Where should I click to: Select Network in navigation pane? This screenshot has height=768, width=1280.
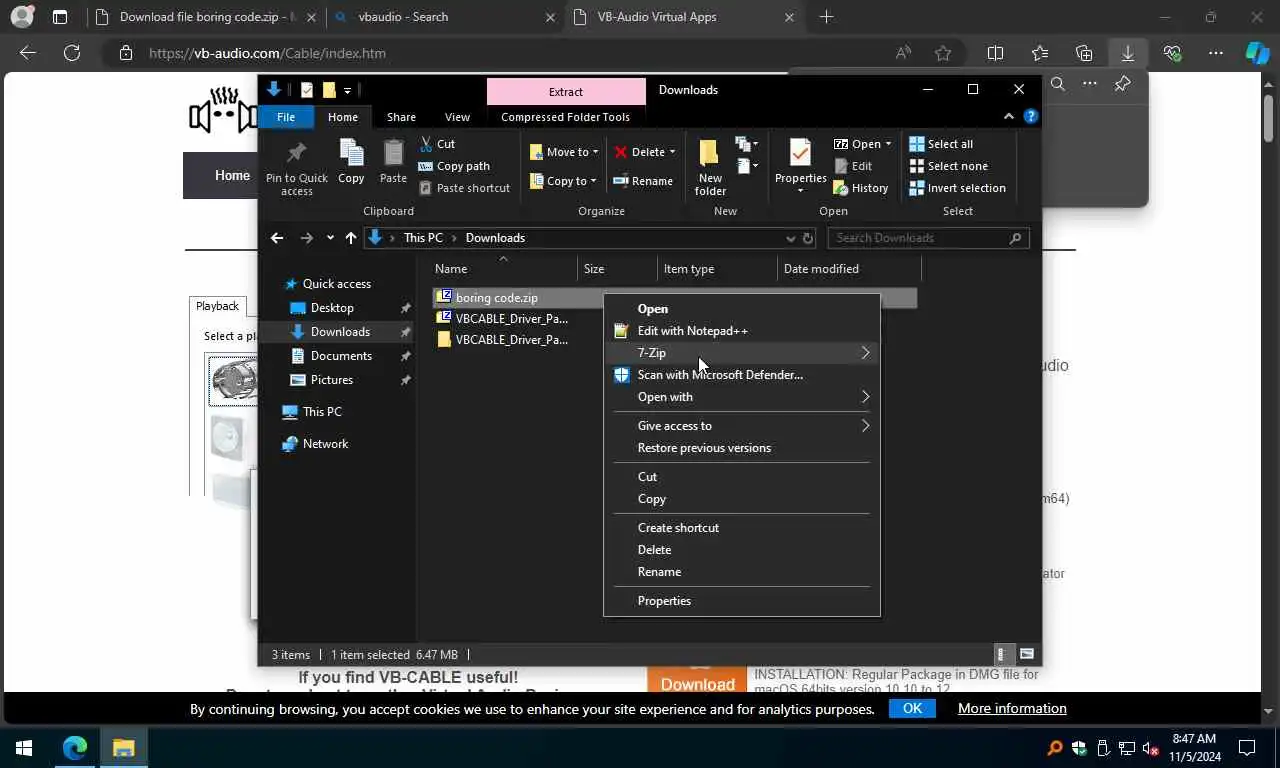pos(325,444)
